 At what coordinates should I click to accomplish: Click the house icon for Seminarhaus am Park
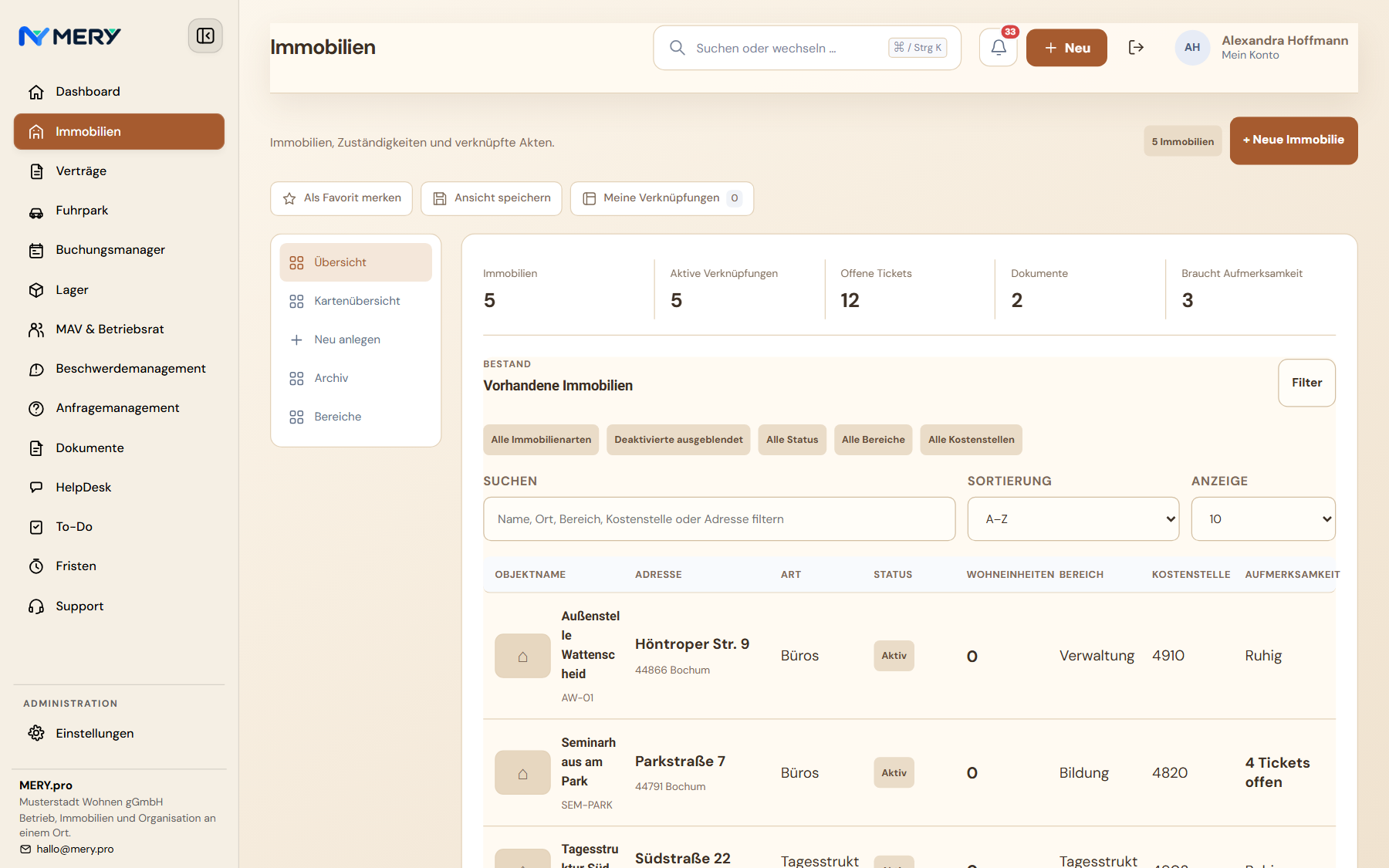click(x=522, y=773)
